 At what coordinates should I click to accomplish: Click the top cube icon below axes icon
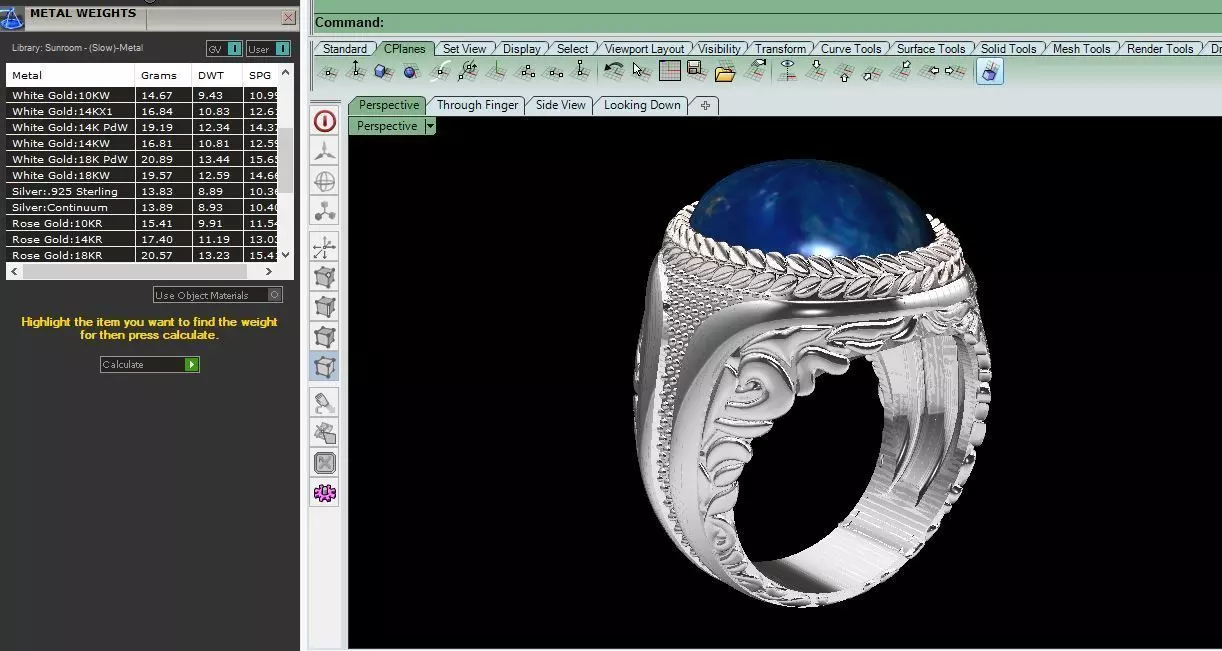coord(325,277)
